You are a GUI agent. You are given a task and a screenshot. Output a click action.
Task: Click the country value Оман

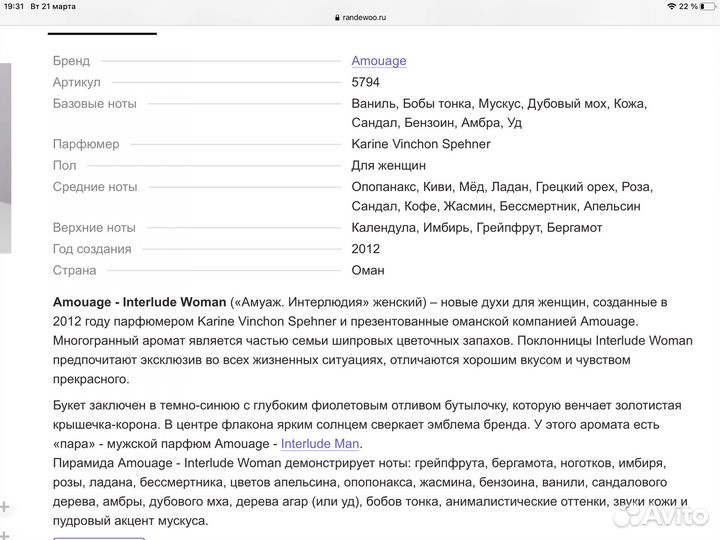368,270
